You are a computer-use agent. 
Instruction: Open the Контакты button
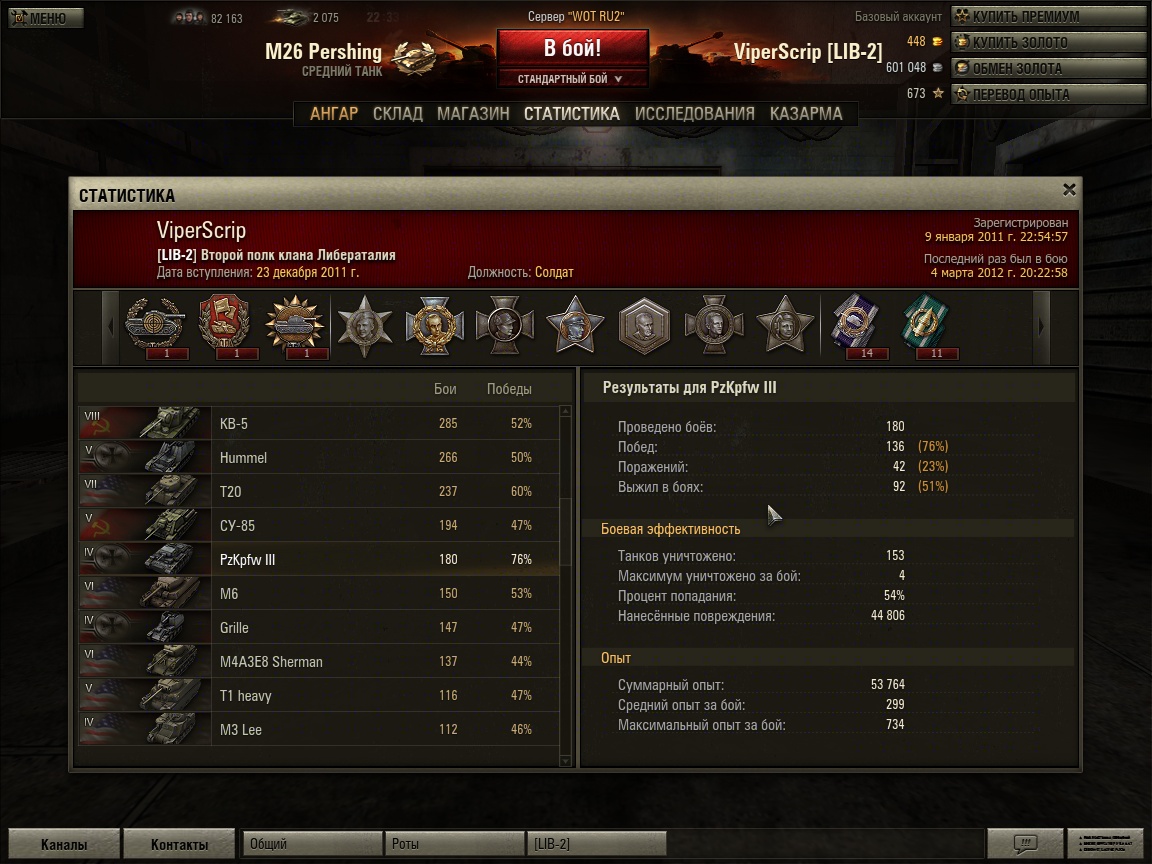[179, 844]
